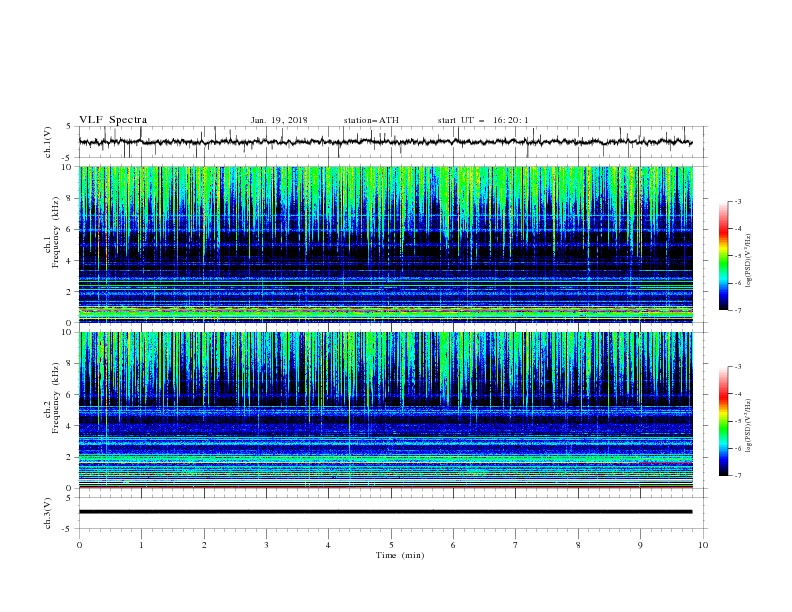Click the ch.1(V) waveform axis label
The width and height of the screenshot is (792, 612).
tap(48, 142)
